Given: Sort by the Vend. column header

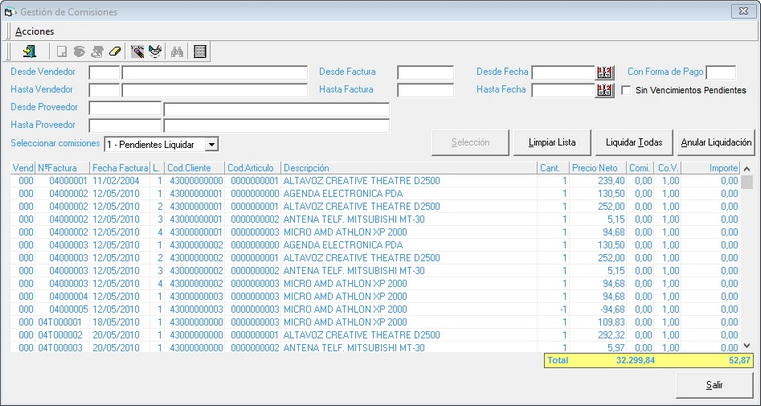Looking at the screenshot, I should pyautogui.click(x=23, y=168).
